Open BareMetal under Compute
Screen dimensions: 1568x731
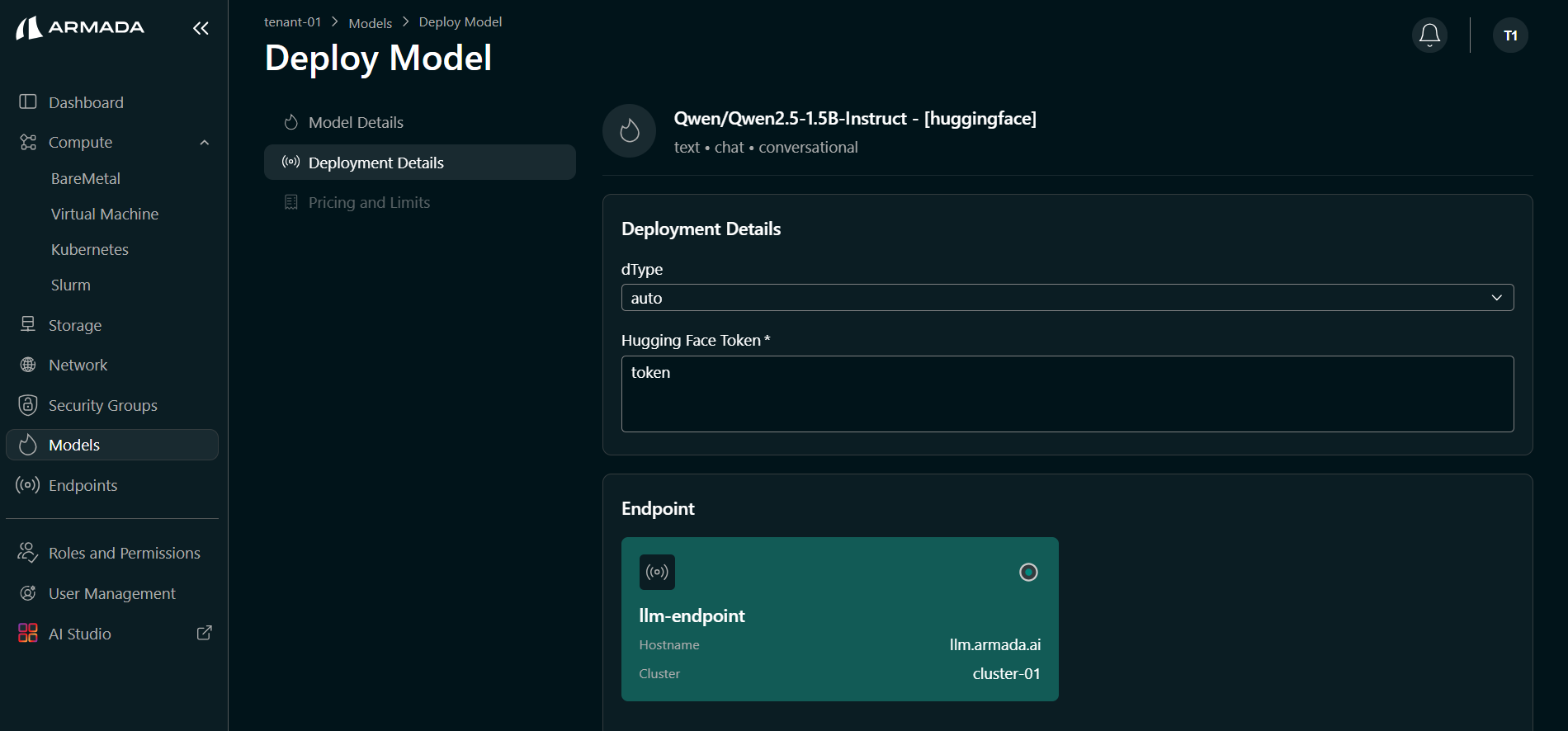(86, 178)
